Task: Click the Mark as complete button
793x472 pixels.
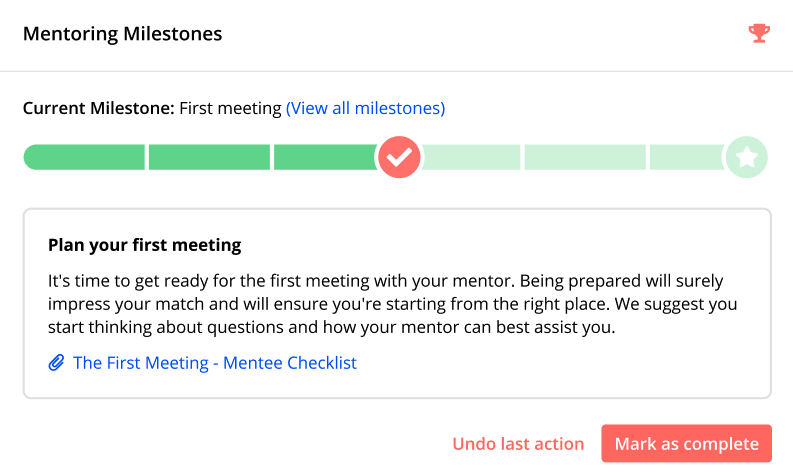Action: 686,444
